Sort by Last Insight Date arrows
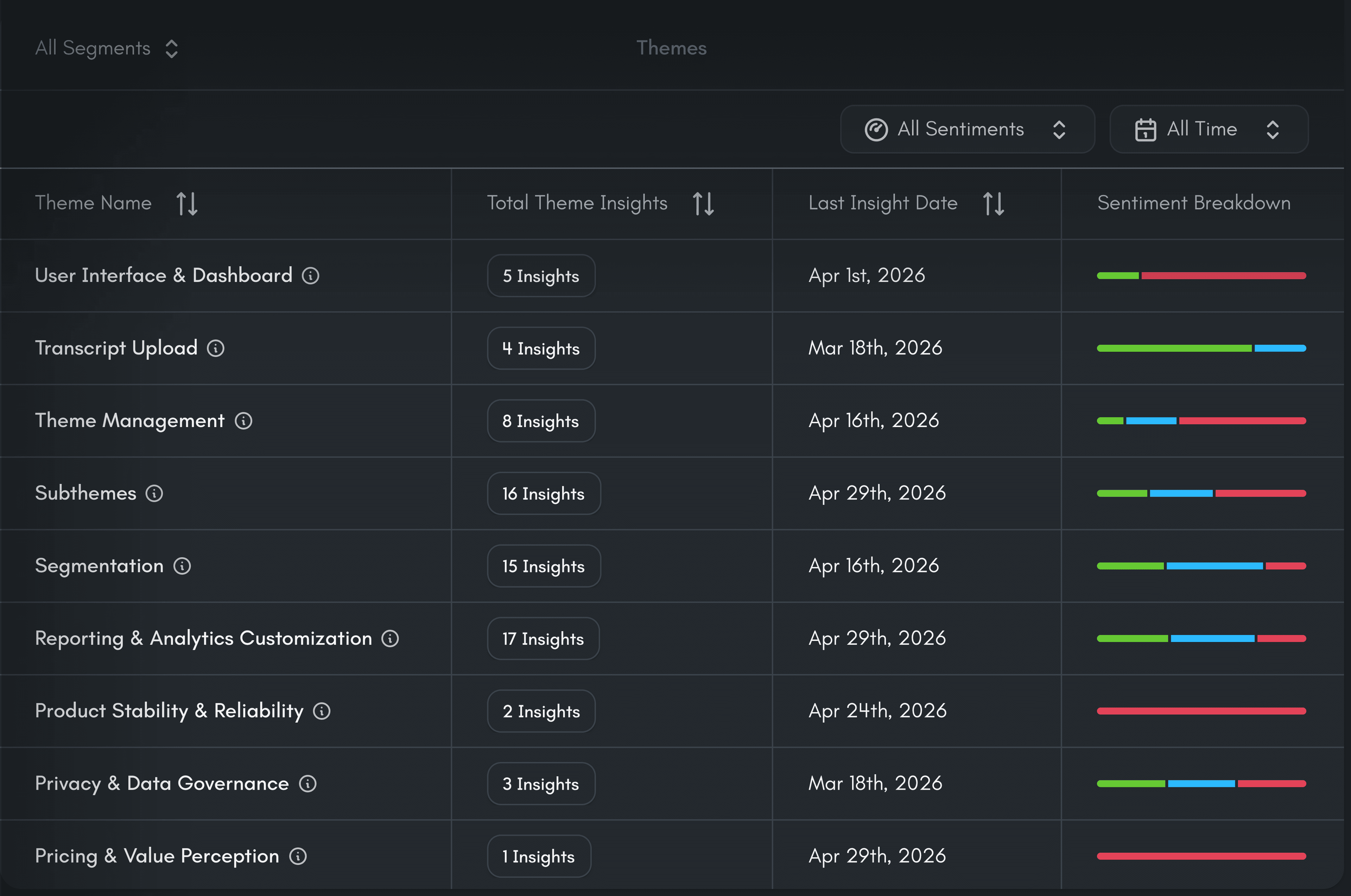 coord(993,203)
